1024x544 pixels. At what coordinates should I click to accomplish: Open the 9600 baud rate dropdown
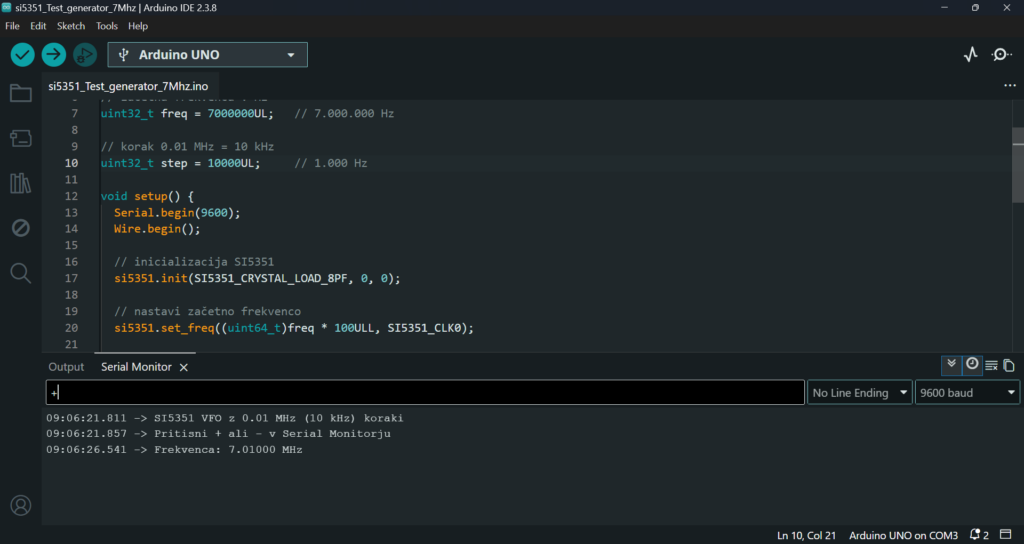tap(967, 392)
